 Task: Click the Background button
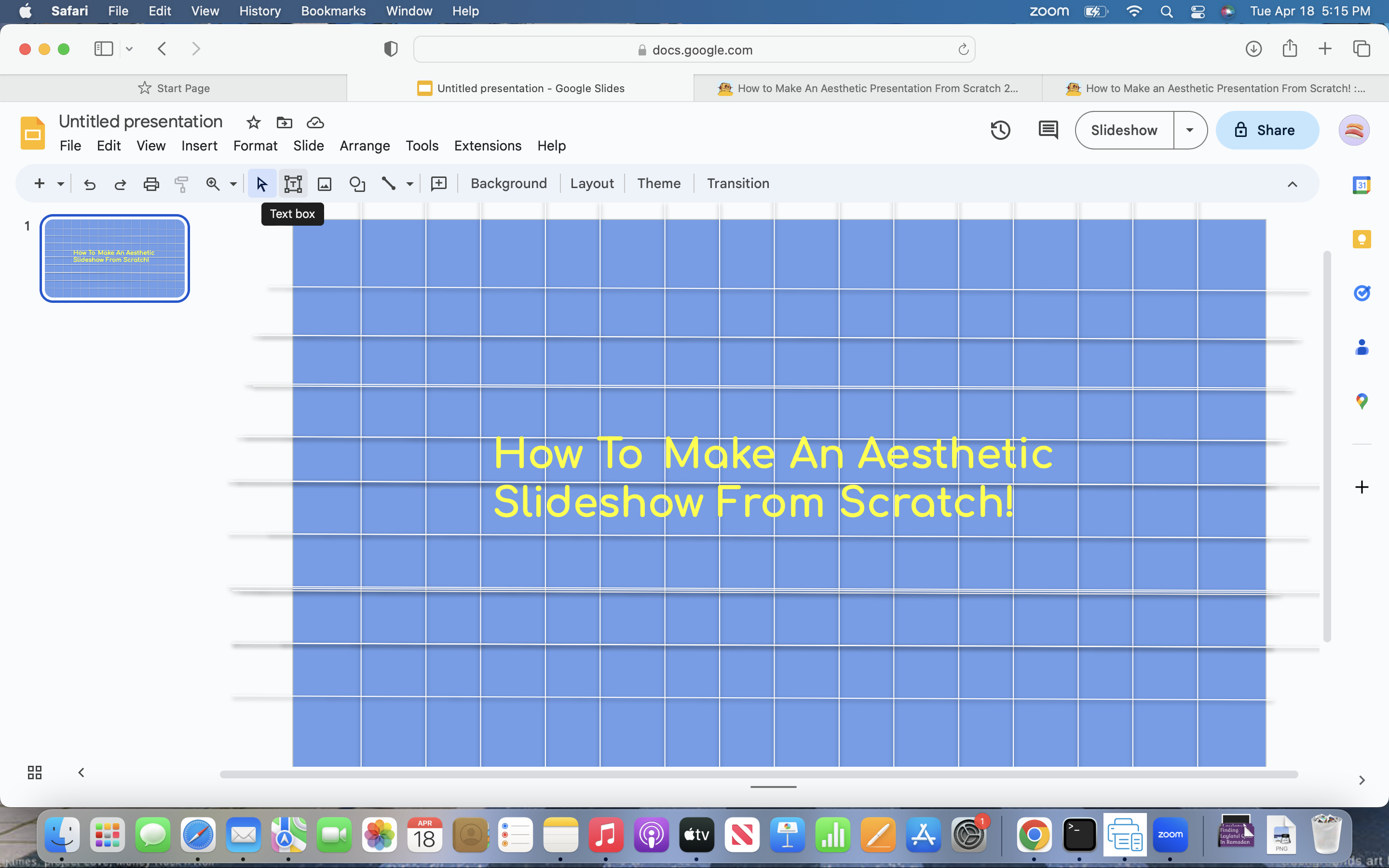[509, 183]
